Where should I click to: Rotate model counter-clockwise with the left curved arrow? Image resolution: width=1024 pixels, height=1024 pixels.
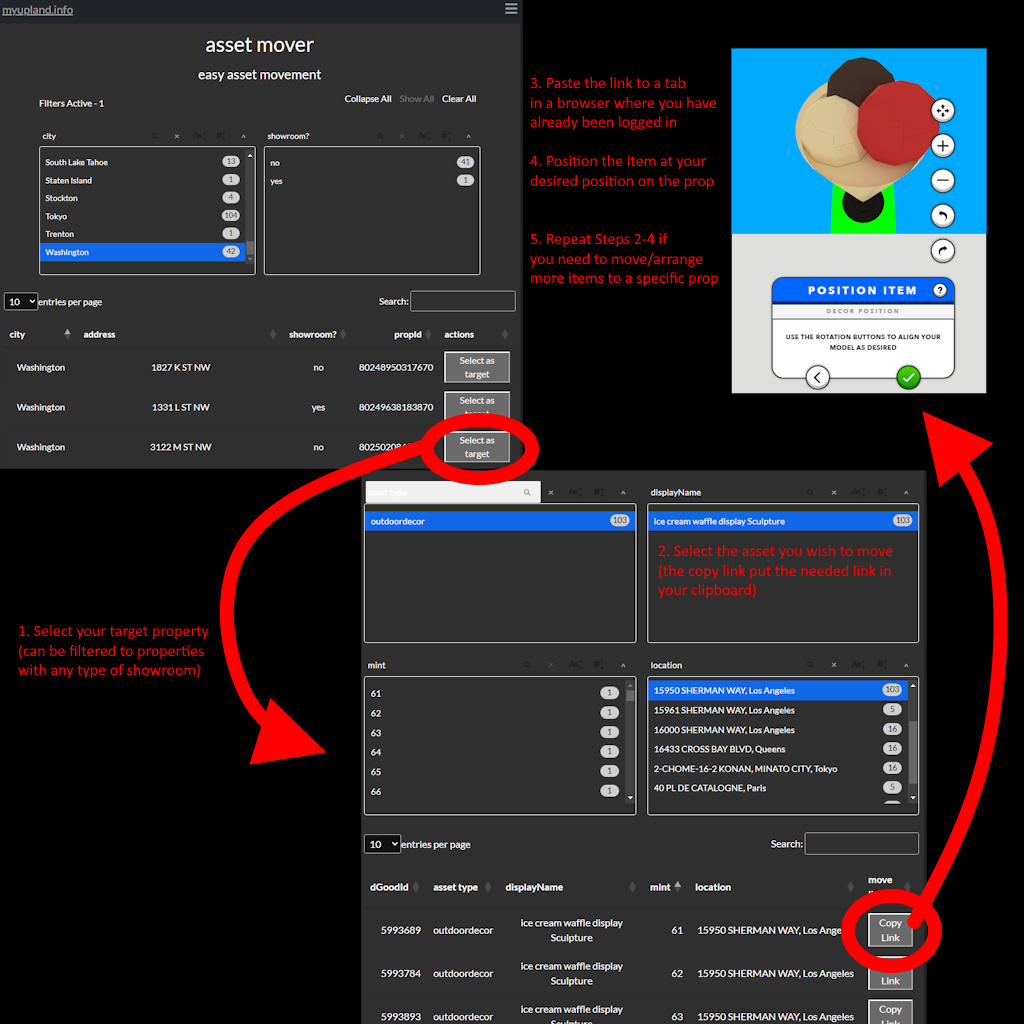pyautogui.click(x=942, y=215)
